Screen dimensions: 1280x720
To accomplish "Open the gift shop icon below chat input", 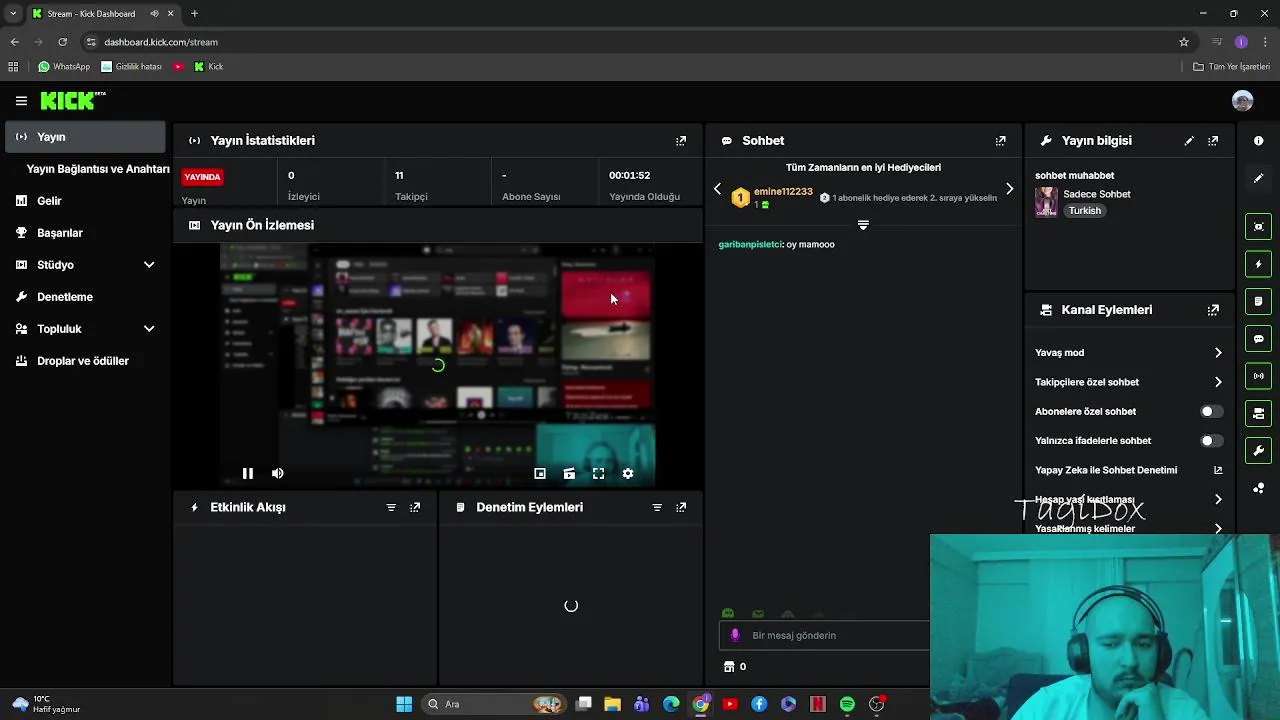I will (x=729, y=667).
